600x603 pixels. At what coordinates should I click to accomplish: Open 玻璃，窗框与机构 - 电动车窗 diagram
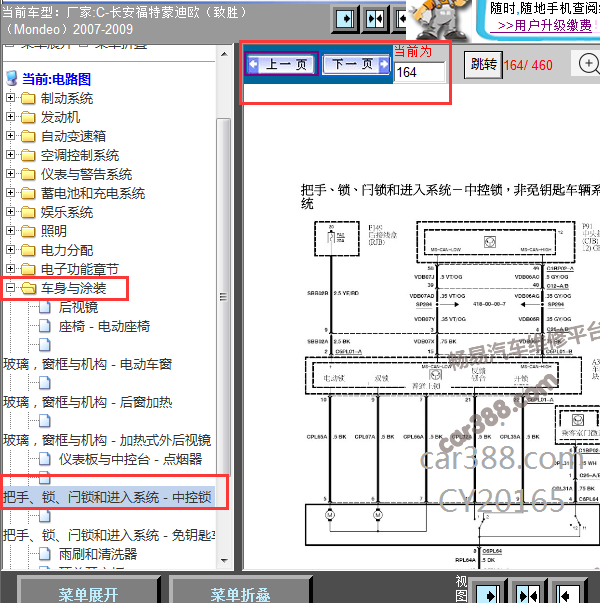click(x=87, y=364)
